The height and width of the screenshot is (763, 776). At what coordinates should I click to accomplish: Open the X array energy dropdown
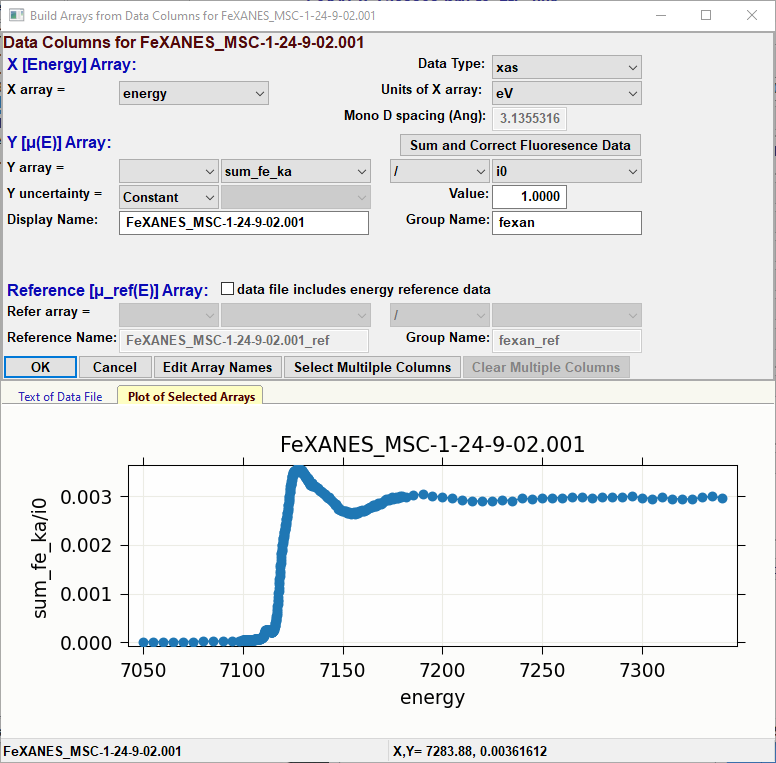[x=193, y=93]
